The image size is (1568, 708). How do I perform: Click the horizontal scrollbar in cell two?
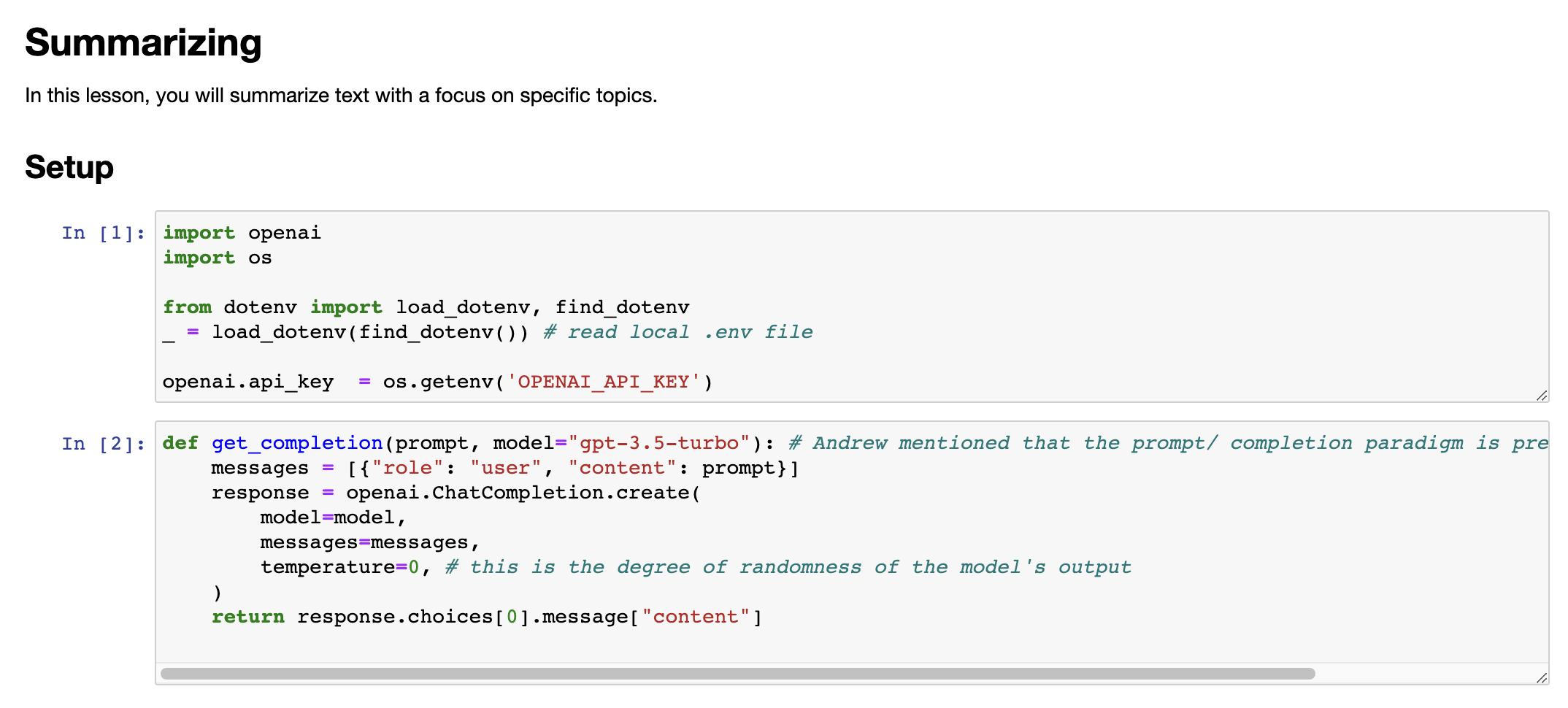(x=737, y=674)
